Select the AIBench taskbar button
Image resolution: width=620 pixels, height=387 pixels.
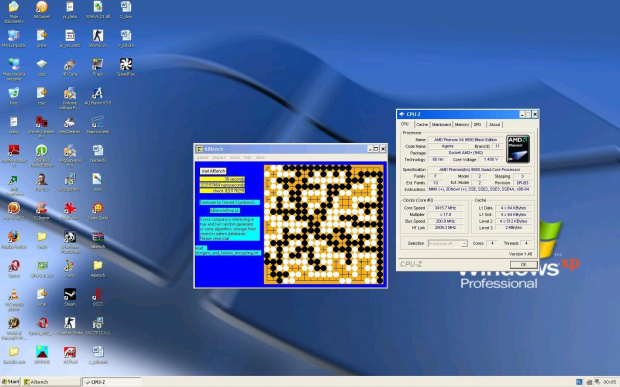coord(51,382)
